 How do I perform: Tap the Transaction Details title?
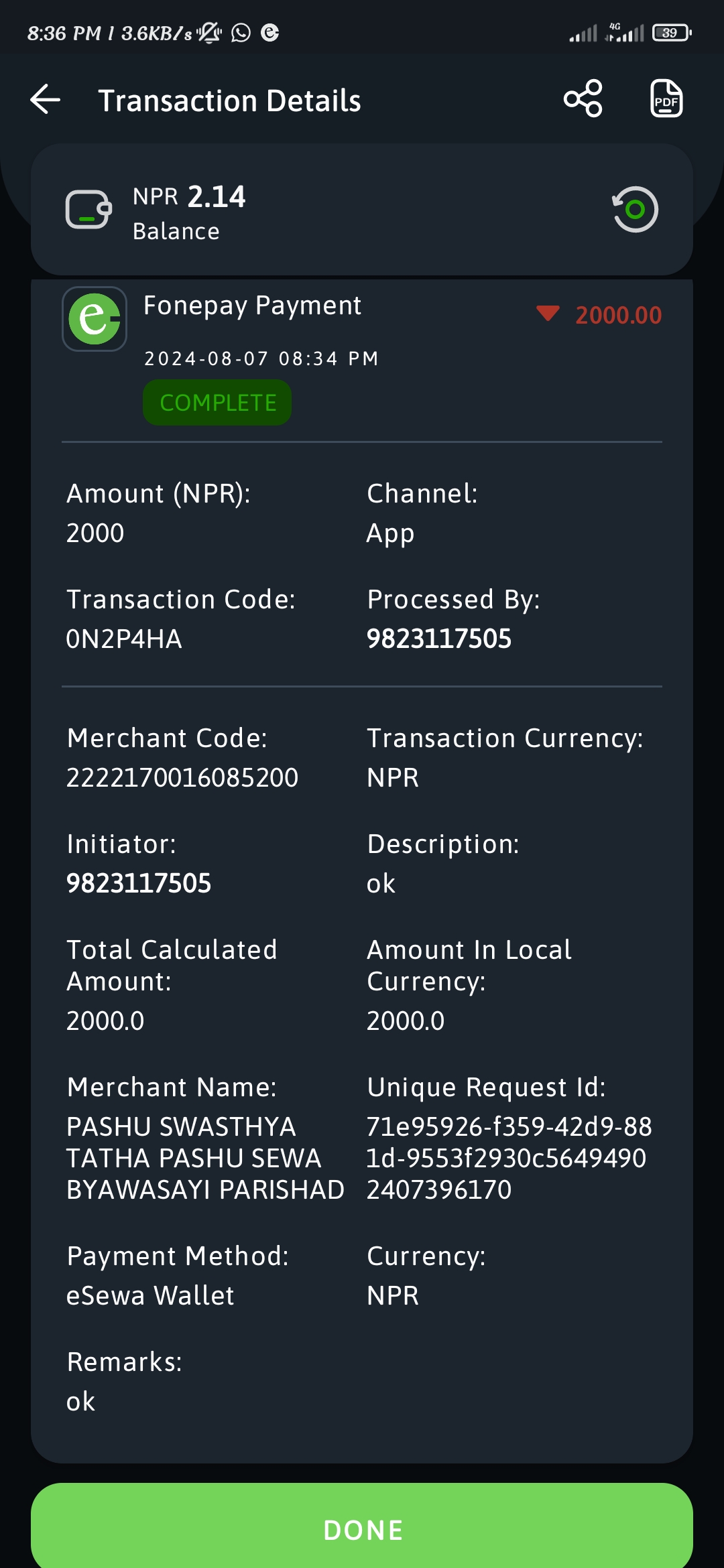coord(229,101)
